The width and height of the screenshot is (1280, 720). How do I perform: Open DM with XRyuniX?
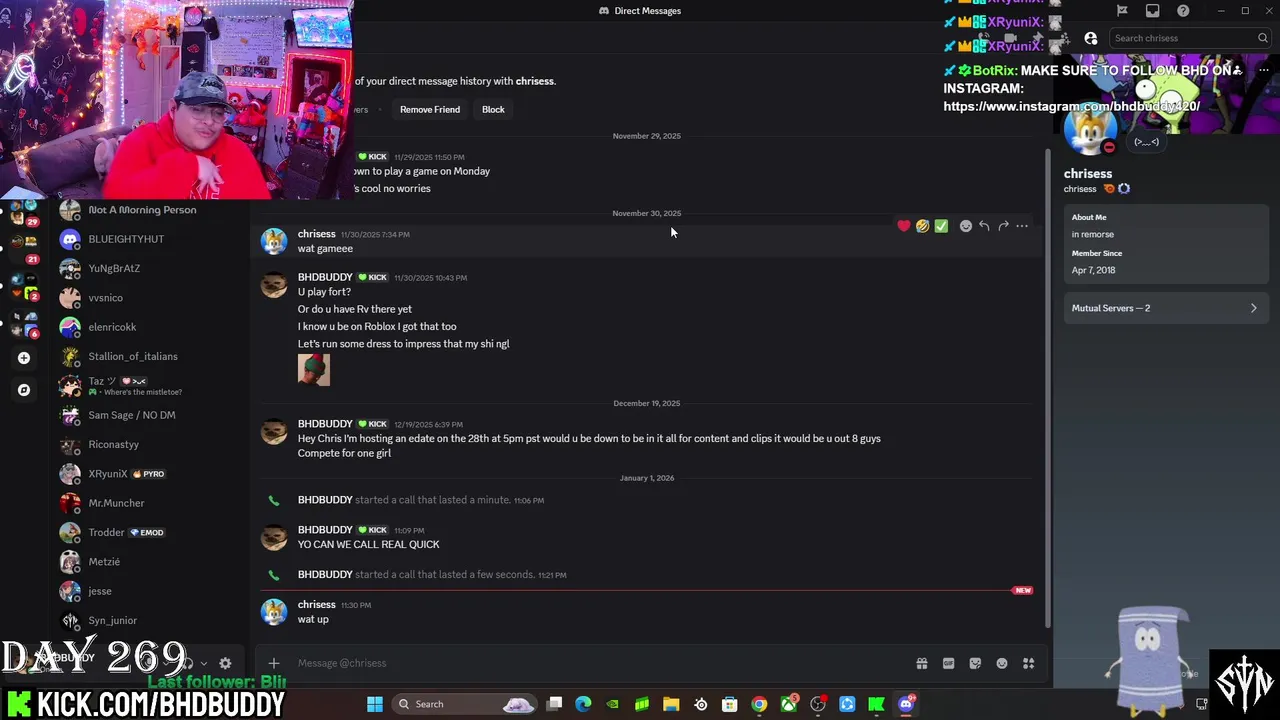coord(150,474)
